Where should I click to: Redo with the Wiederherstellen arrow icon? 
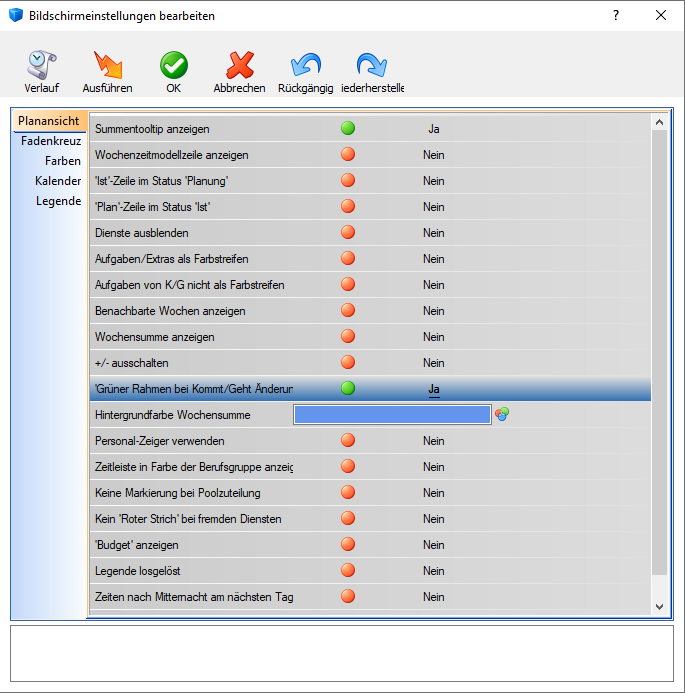pos(372,66)
